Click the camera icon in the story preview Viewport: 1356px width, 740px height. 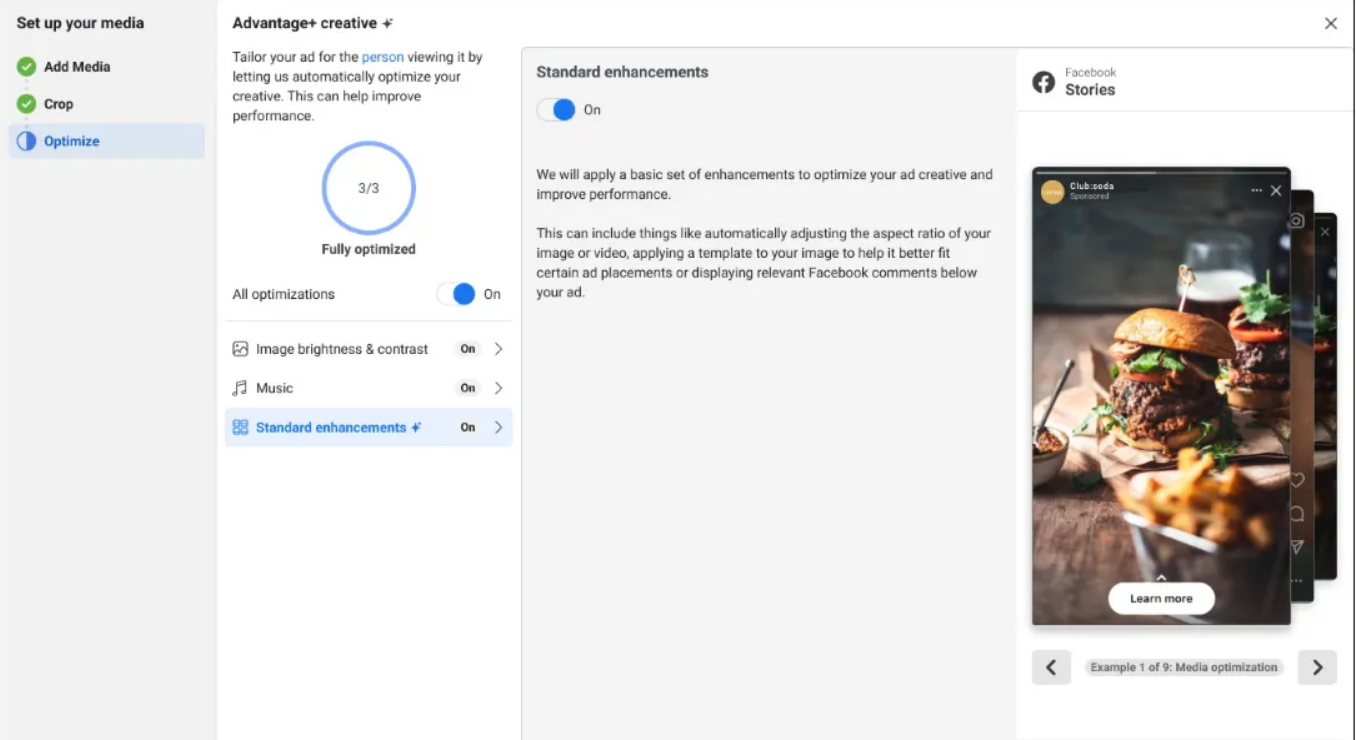(x=1297, y=220)
